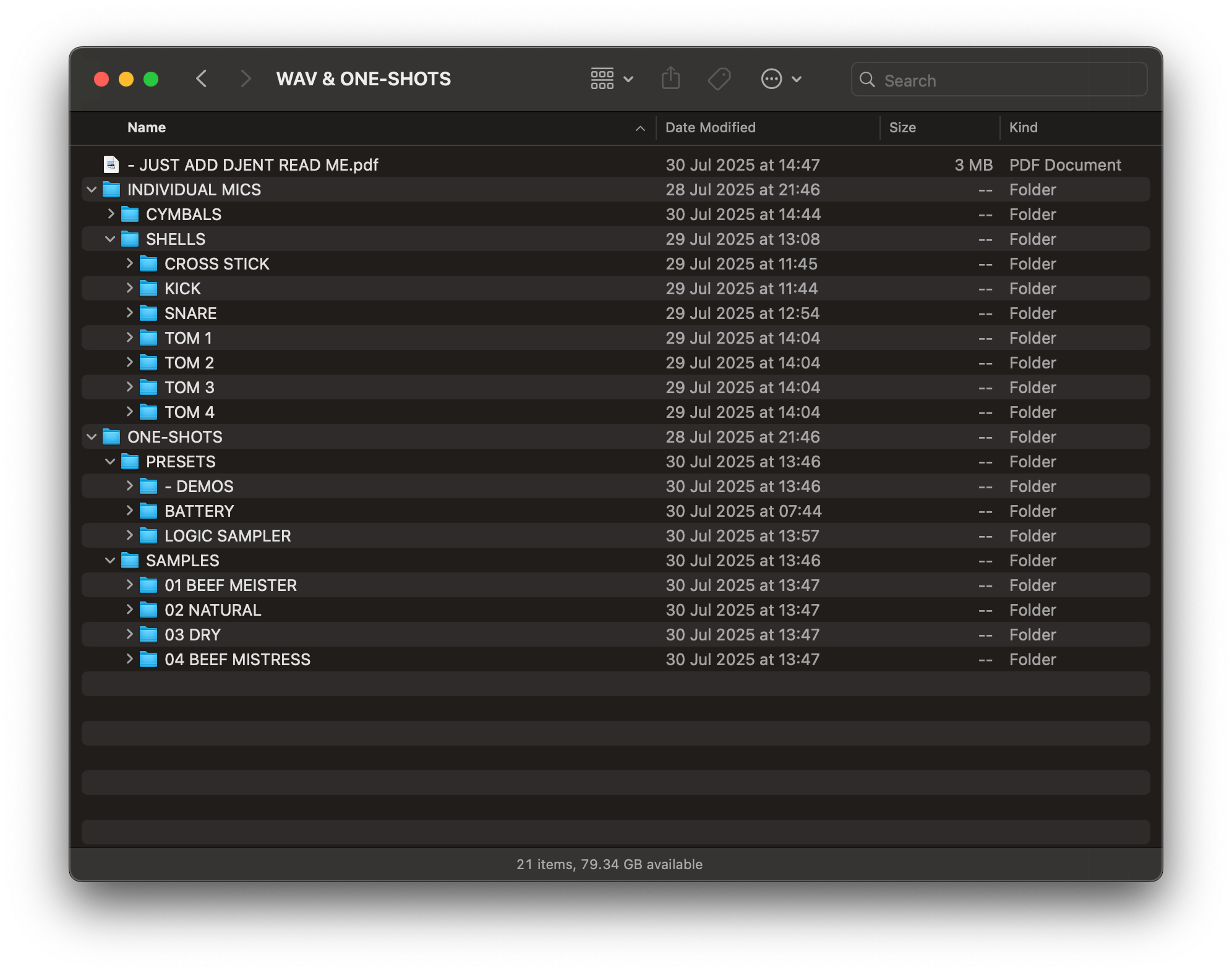Select the BATTERY folder icon

pos(148,511)
